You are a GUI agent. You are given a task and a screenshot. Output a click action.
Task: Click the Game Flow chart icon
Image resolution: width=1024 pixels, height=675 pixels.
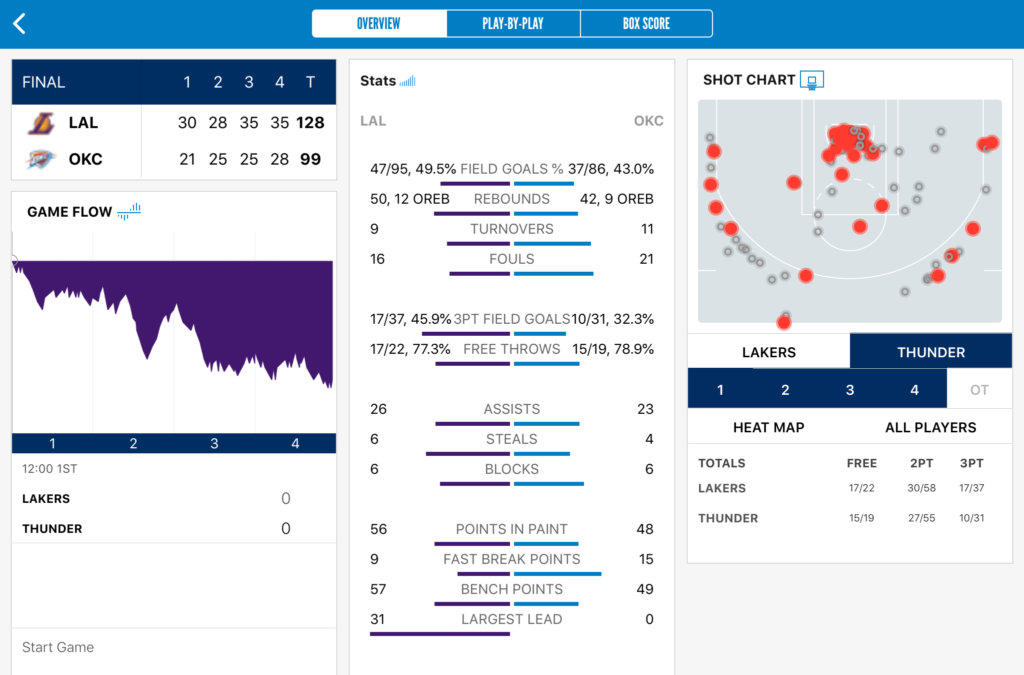pos(129,211)
